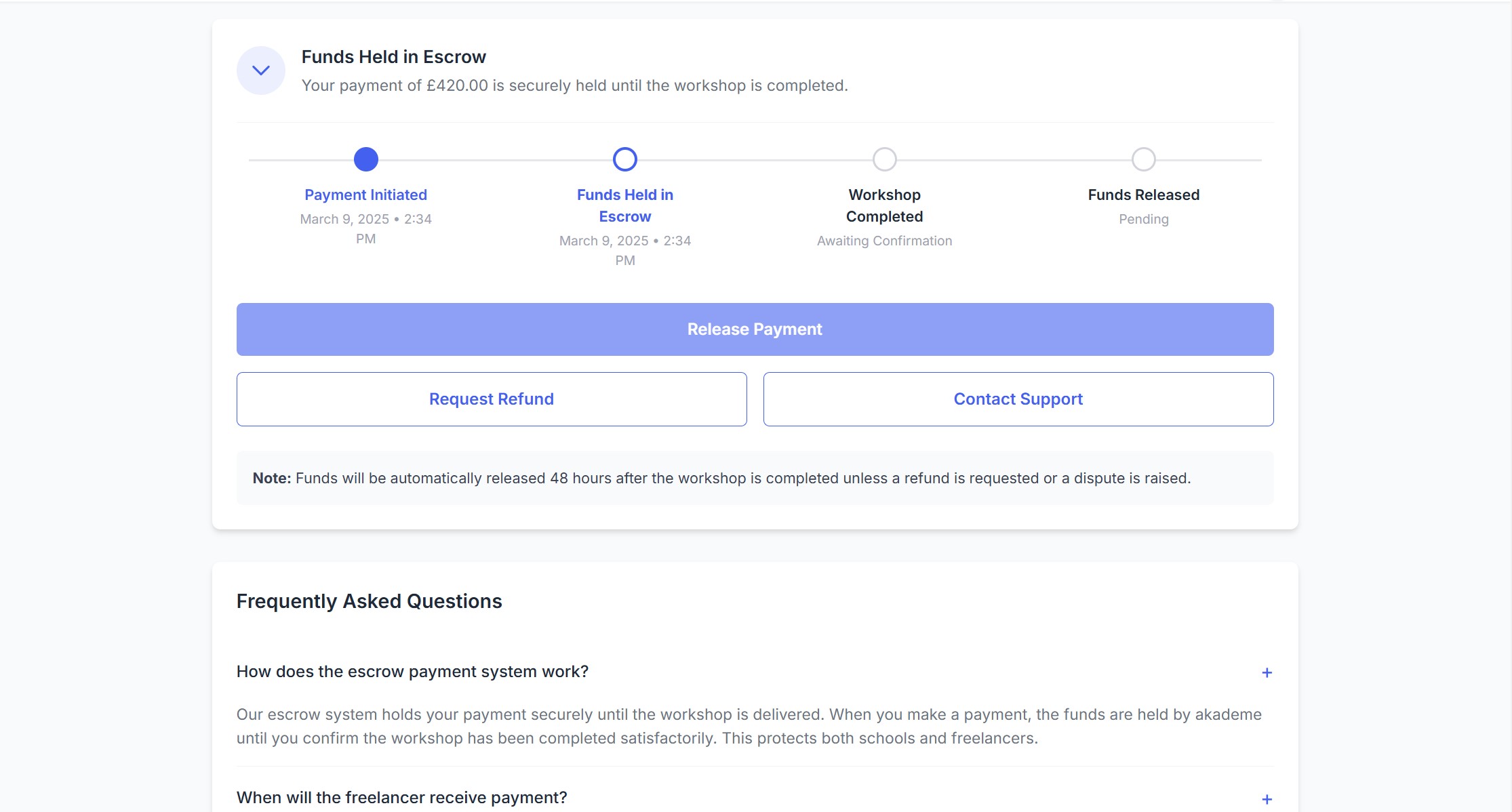Image resolution: width=1512 pixels, height=812 pixels.
Task: Open the Request Refund option
Action: click(x=491, y=399)
